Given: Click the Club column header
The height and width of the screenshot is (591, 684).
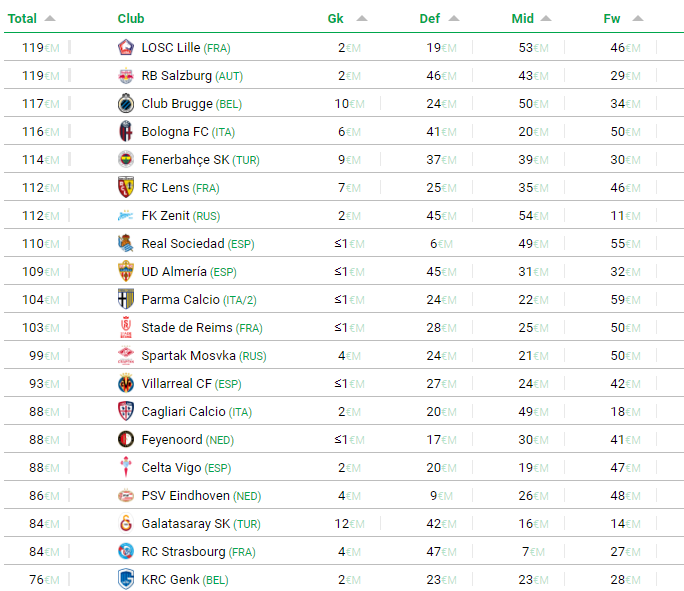Looking at the screenshot, I should pyautogui.click(x=131, y=18).
